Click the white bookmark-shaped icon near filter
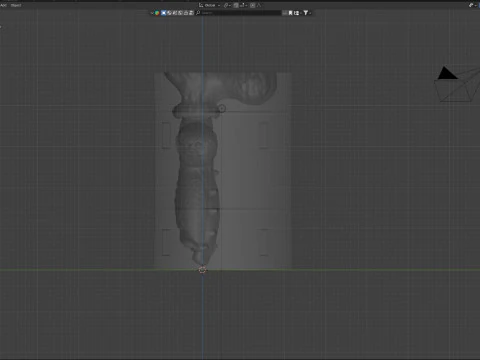480x360 pixels. click(x=290, y=13)
